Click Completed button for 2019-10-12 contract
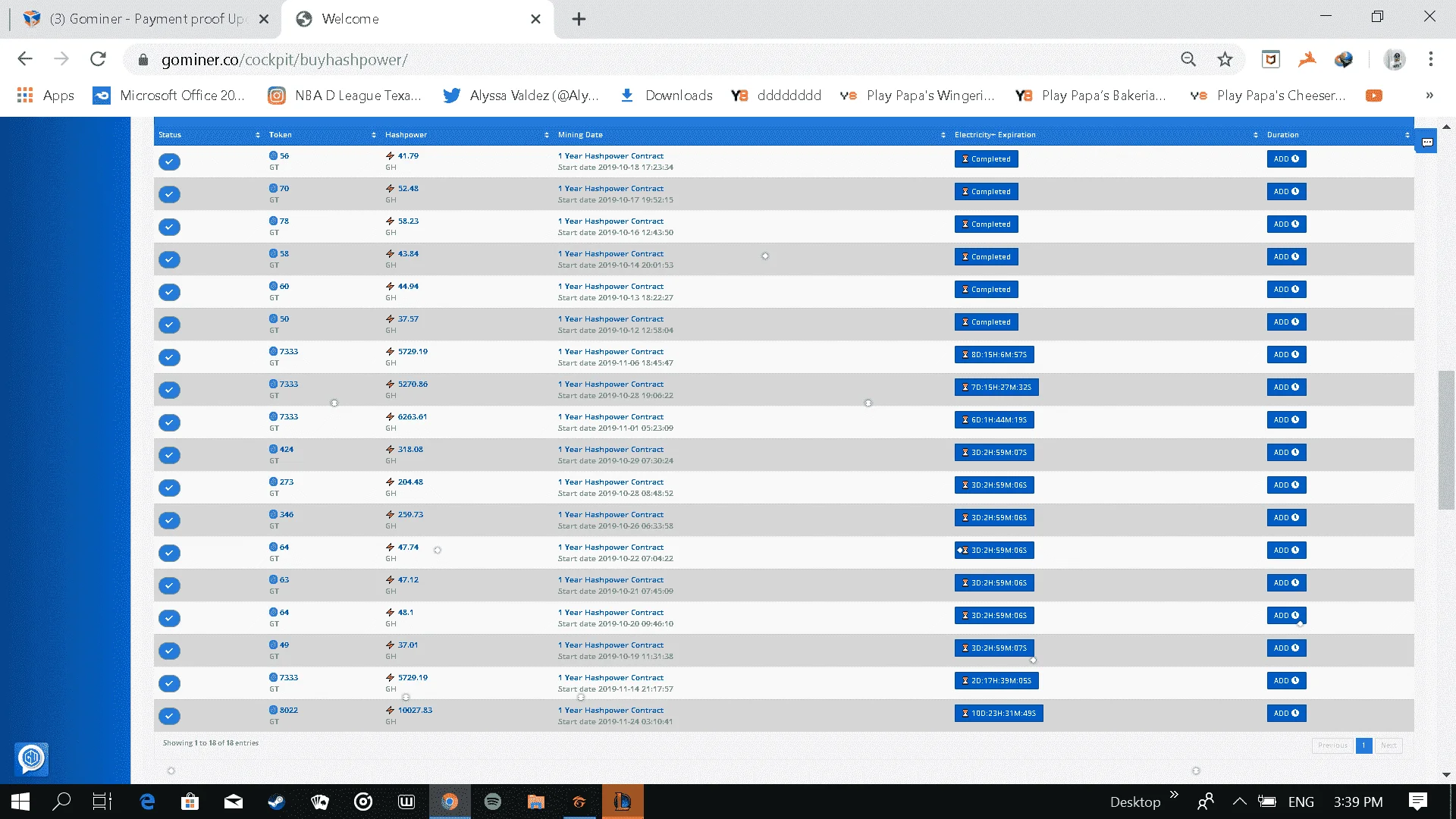1456x819 pixels. [x=986, y=322]
